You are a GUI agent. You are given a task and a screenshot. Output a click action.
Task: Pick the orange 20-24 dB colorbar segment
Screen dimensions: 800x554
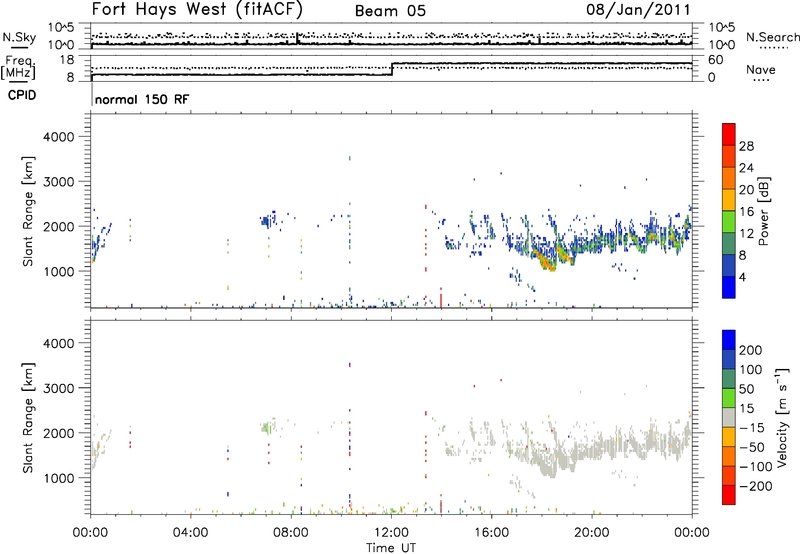pyautogui.click(x=729, y=178)
